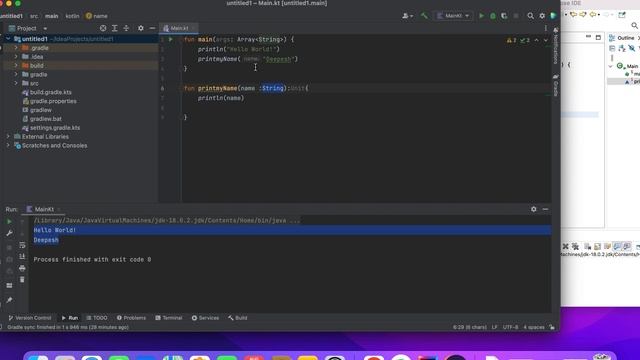Image resolution: width=640 pixels, height=360 pixels.
Task: Expand the gradle folder
Action: coord(16,74)
